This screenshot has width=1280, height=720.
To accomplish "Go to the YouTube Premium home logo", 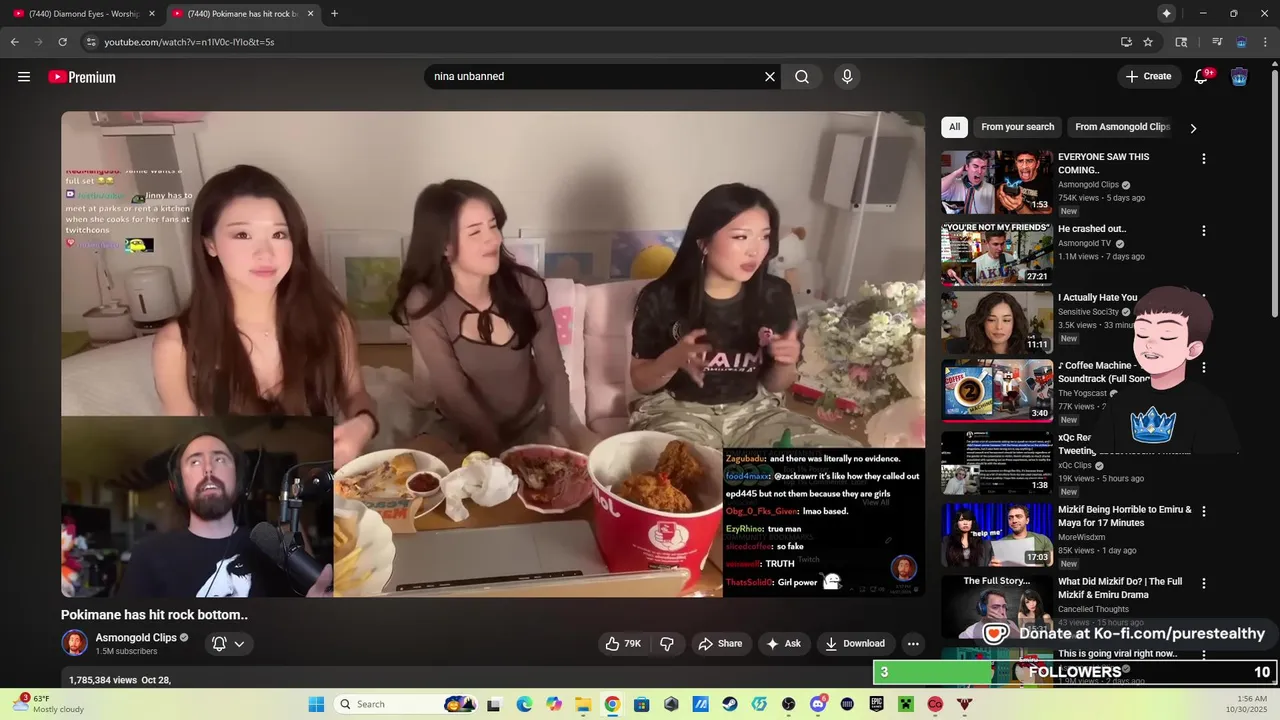I will [x=82, y=77].
